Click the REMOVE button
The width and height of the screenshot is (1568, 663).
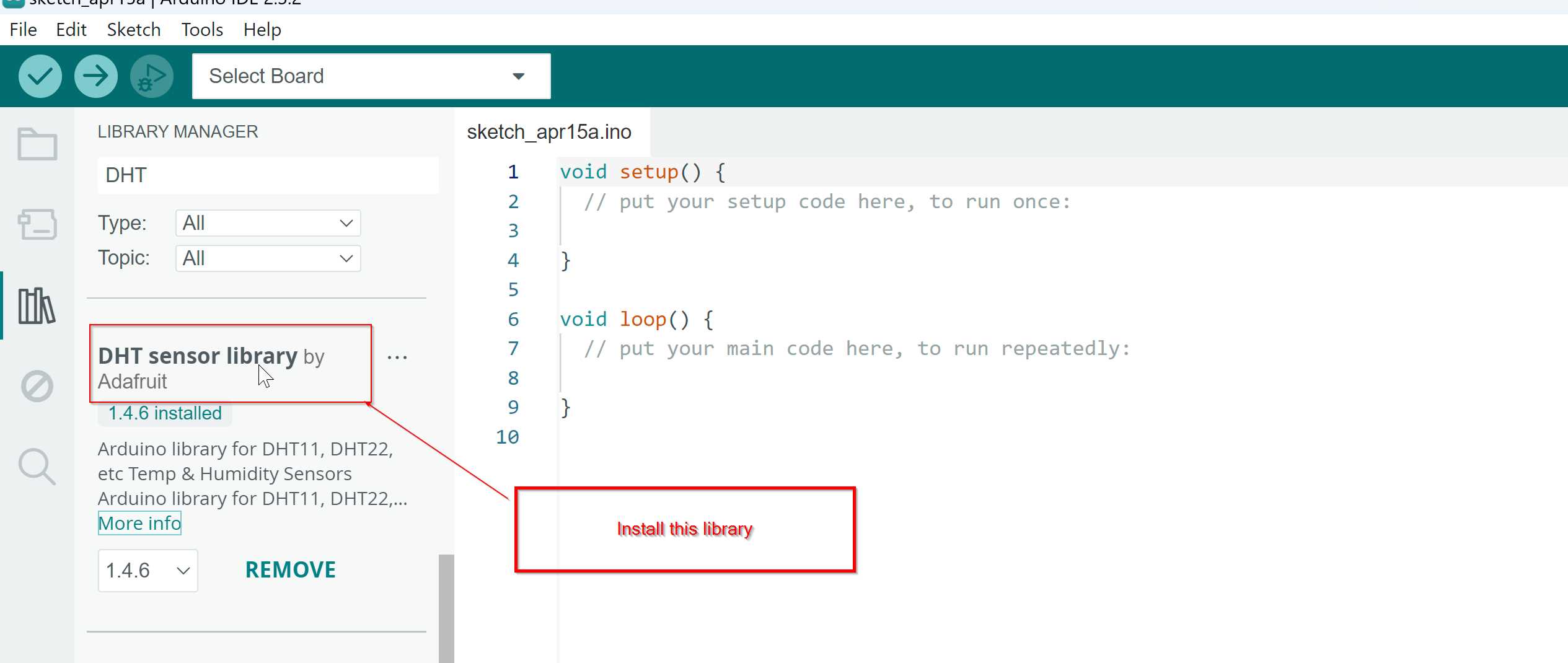(291, 570)
